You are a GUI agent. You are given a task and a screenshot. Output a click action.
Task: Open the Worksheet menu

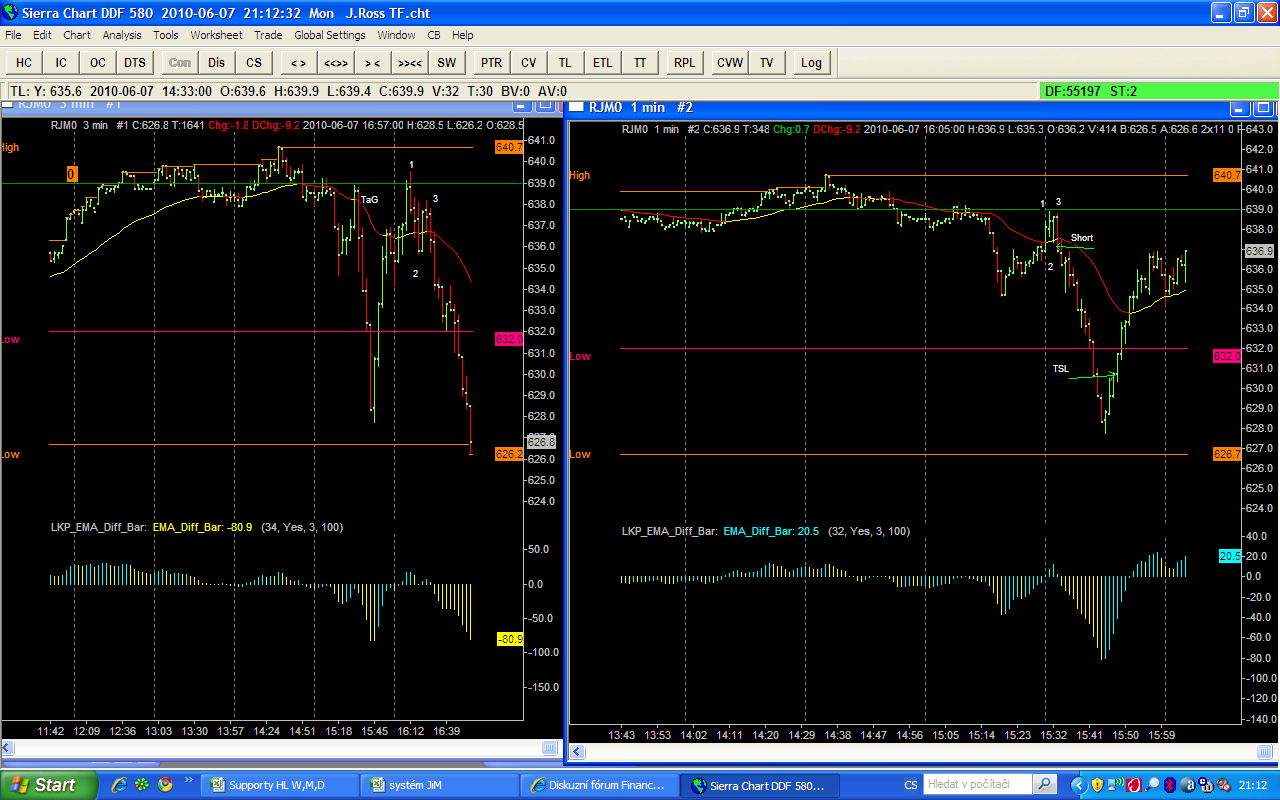point(216,35)
